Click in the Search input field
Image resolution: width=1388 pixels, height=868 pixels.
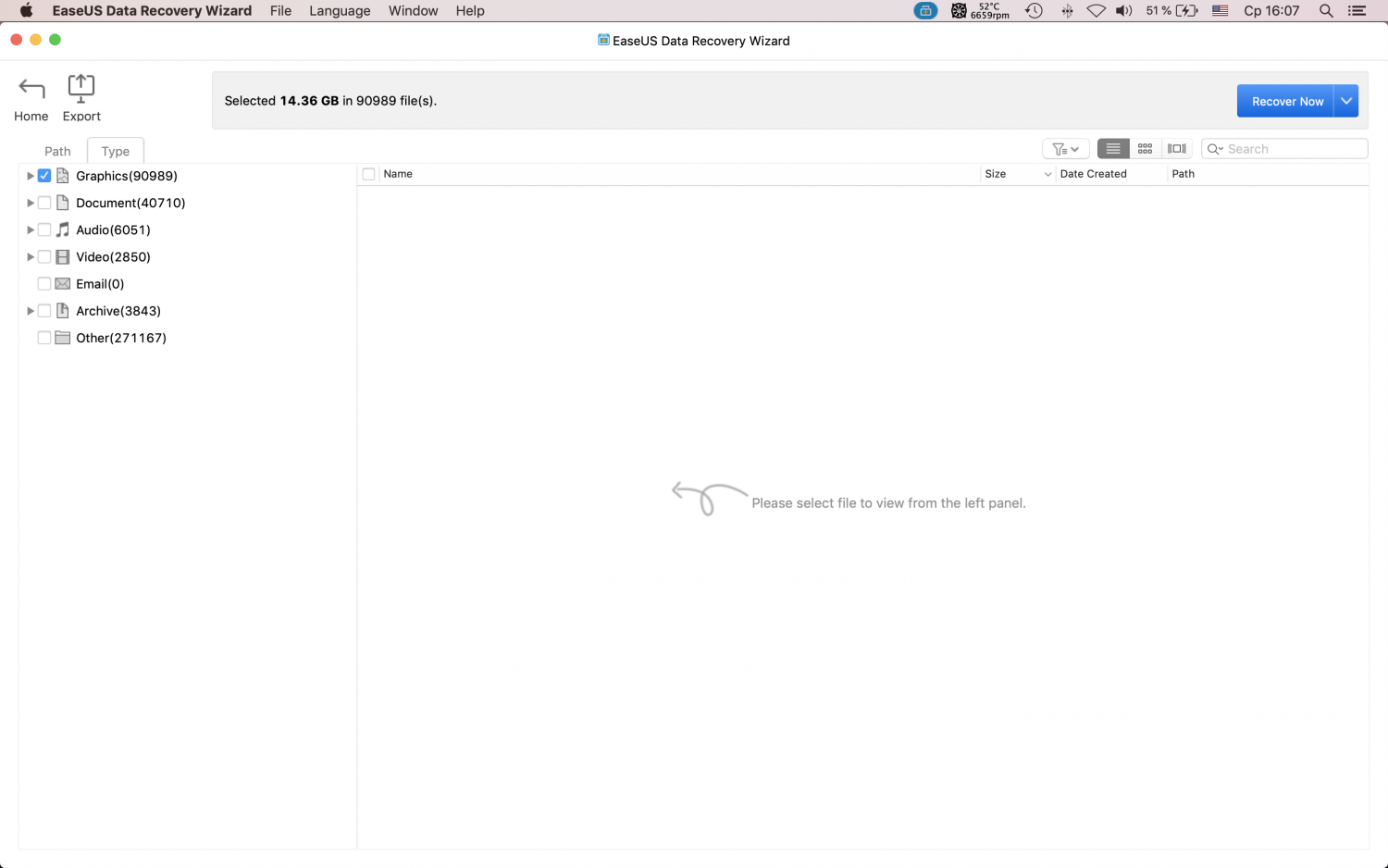(x=1284, y=149)
